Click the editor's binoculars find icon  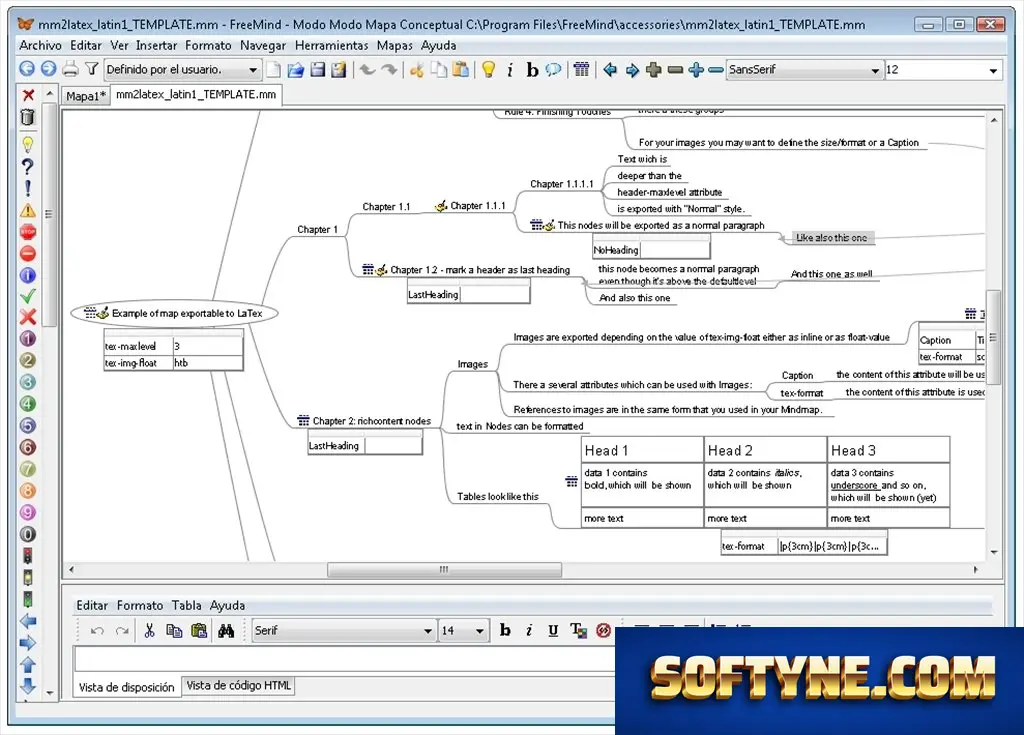tap(226, 630)
